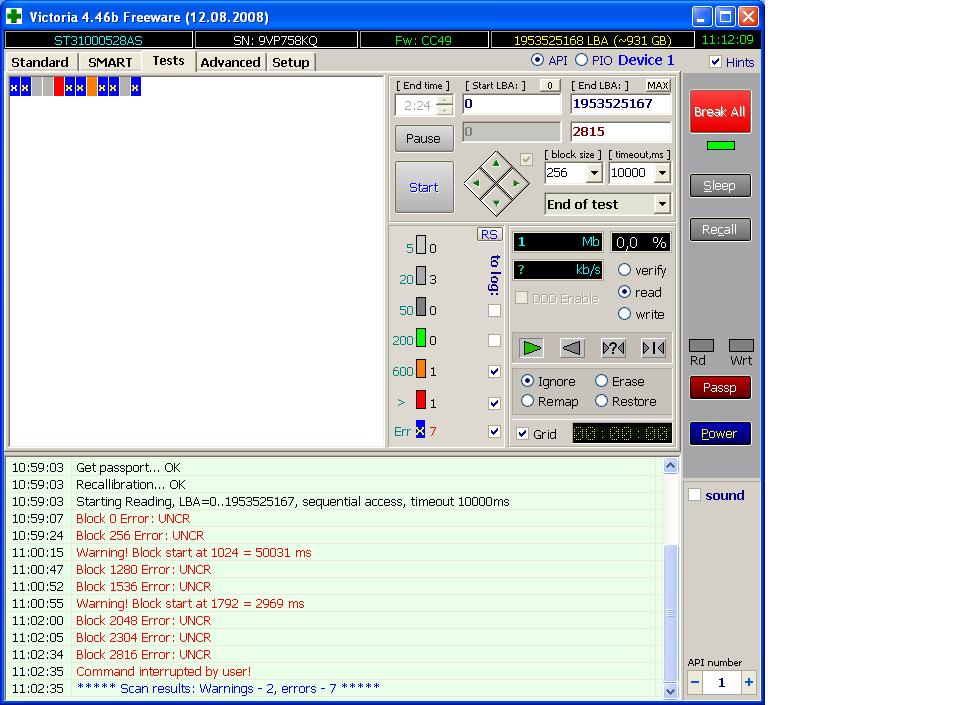Click the grey 20 ms block icon
The height and width of the screenshot is (705, 960).
(x=421, y=275)
